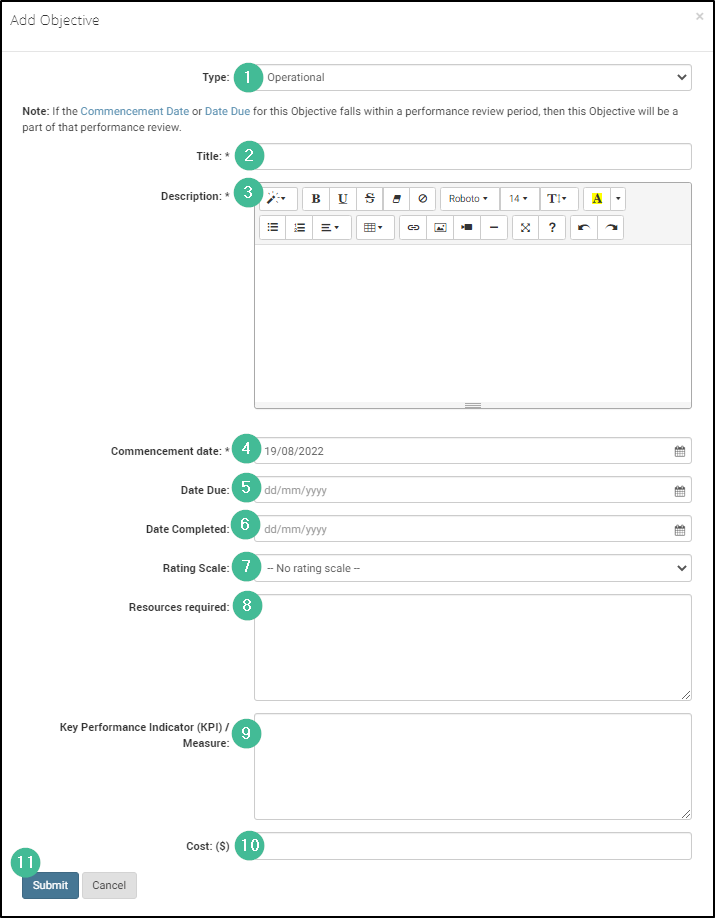Viewport: 715px width, 918px height.
Task: Switch editor to full screen mode
Action: click(526, 228)
